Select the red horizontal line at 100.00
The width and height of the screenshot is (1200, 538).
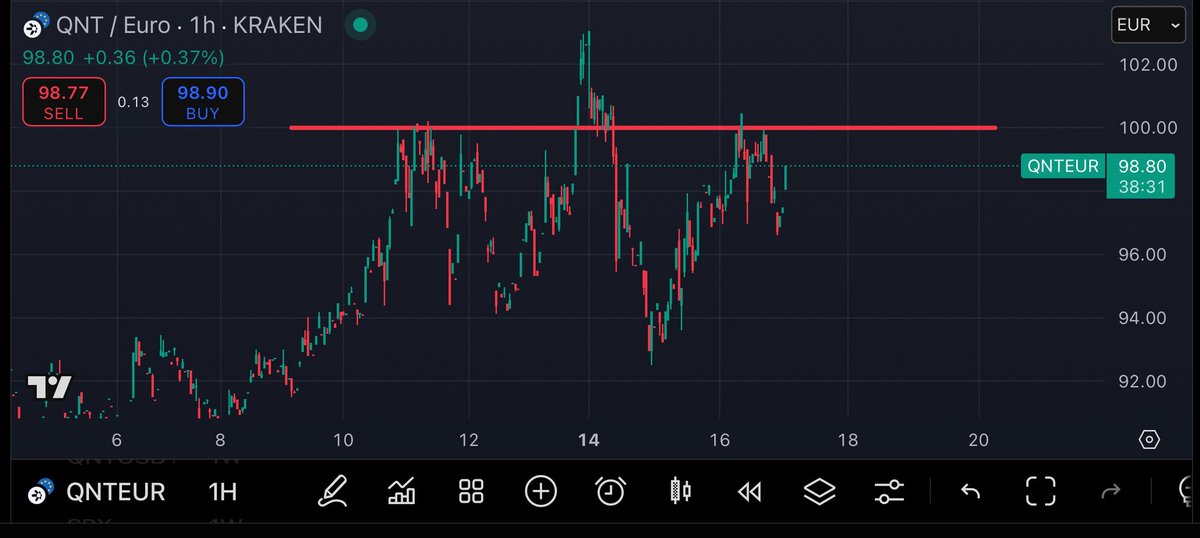(642, 127)
